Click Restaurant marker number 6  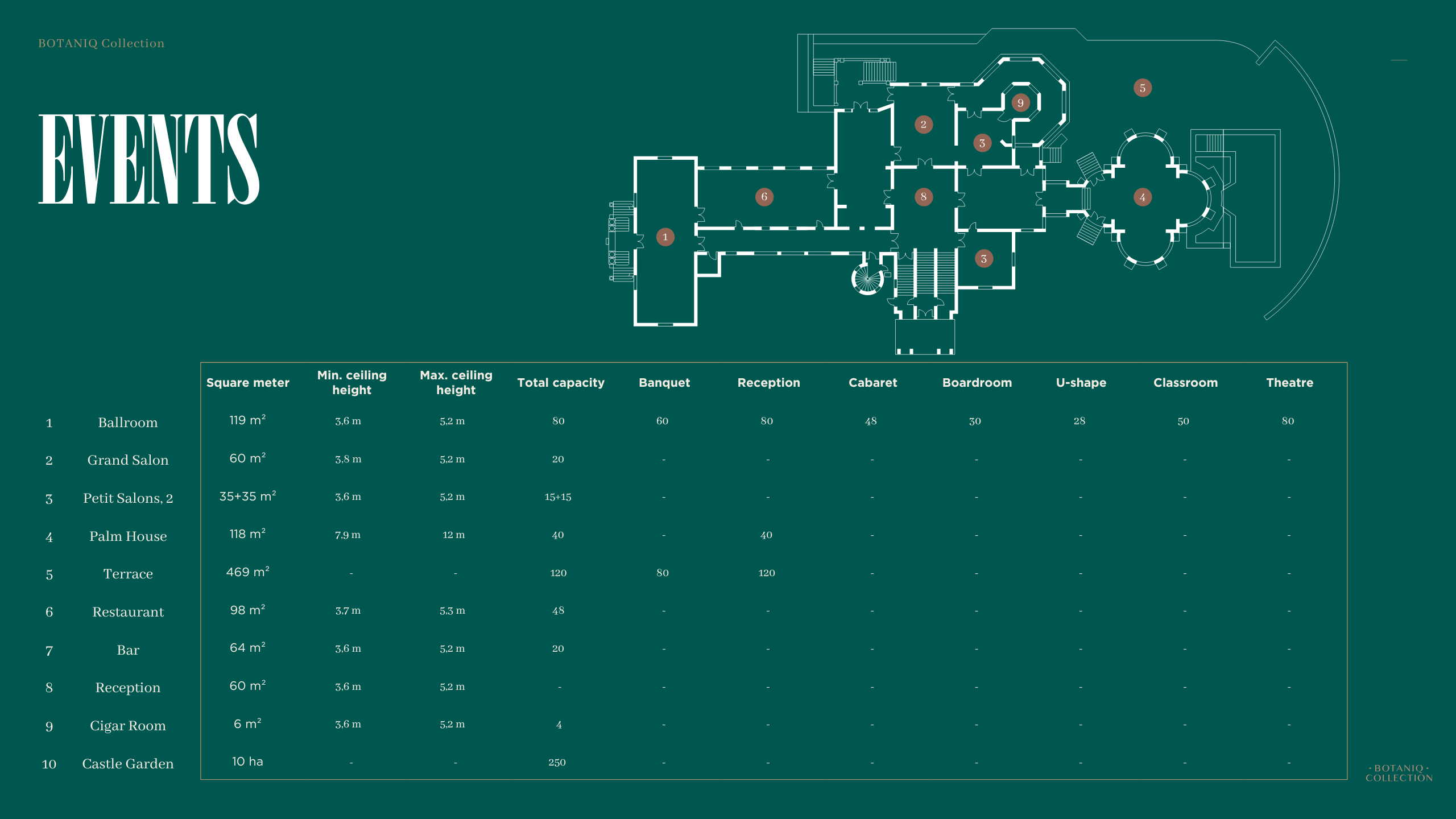click(x=764, y=197)
